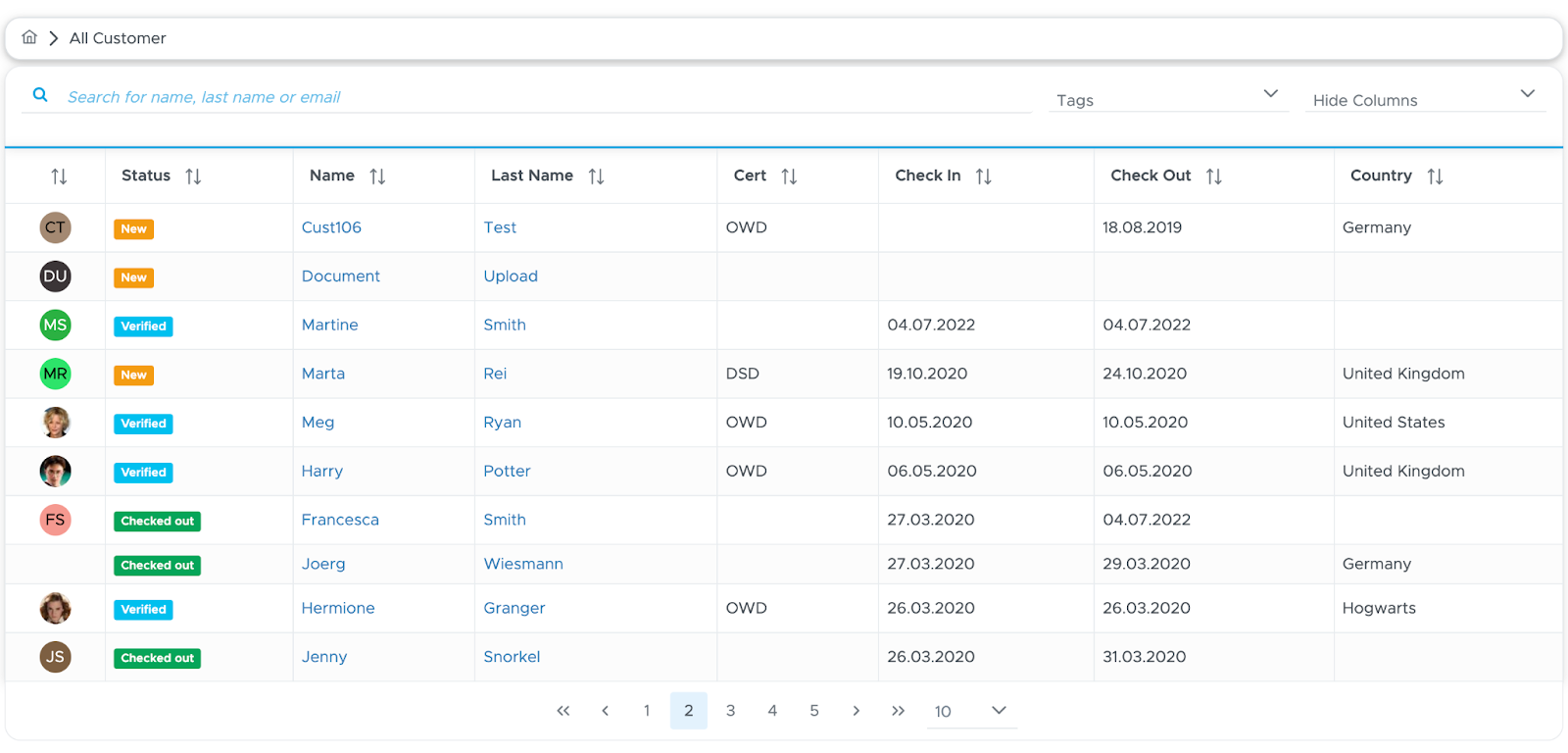
Task: Open the JS avatar for Jenny Snorkel
Action: 55,657
